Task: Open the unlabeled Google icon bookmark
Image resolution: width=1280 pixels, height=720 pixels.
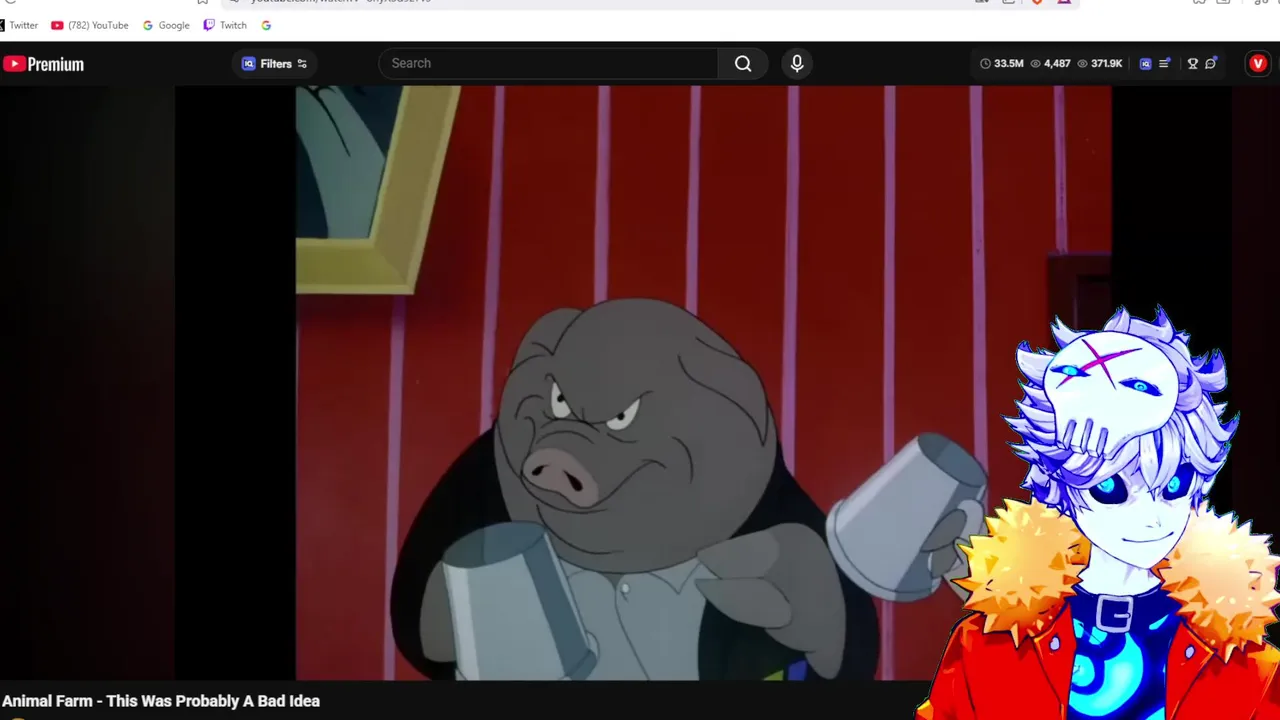Action: pos(266,25)
